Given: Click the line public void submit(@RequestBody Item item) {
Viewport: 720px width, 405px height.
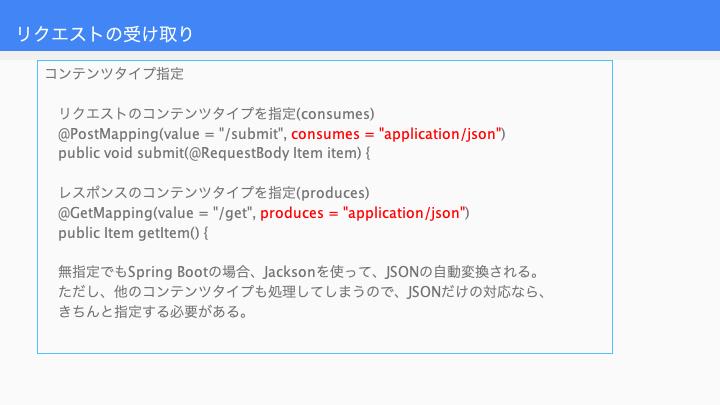Looking at the screenshot, I should click(214, 153).
